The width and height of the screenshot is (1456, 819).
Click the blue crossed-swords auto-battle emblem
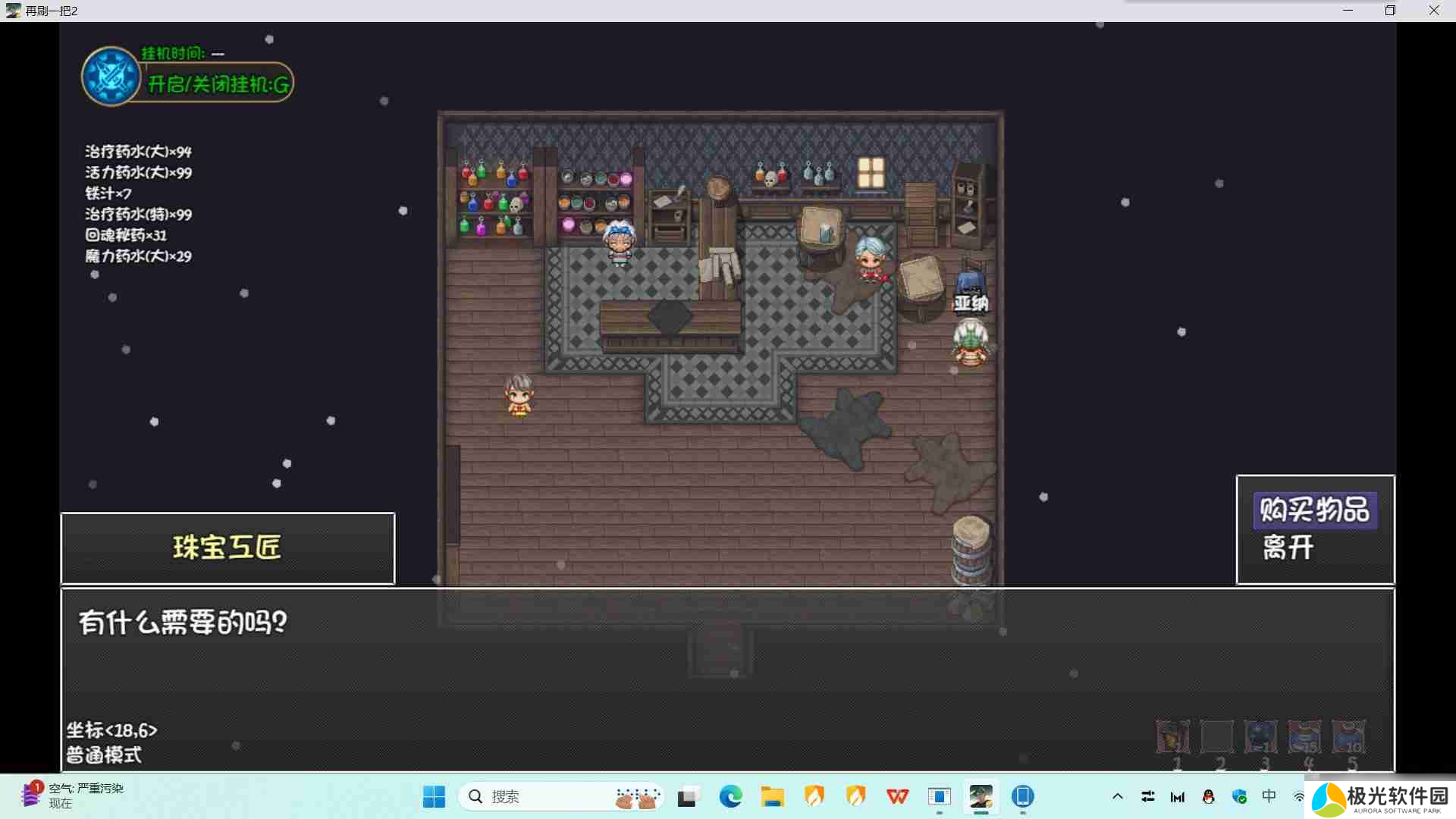pyautogui.click(x=111, y=77)
